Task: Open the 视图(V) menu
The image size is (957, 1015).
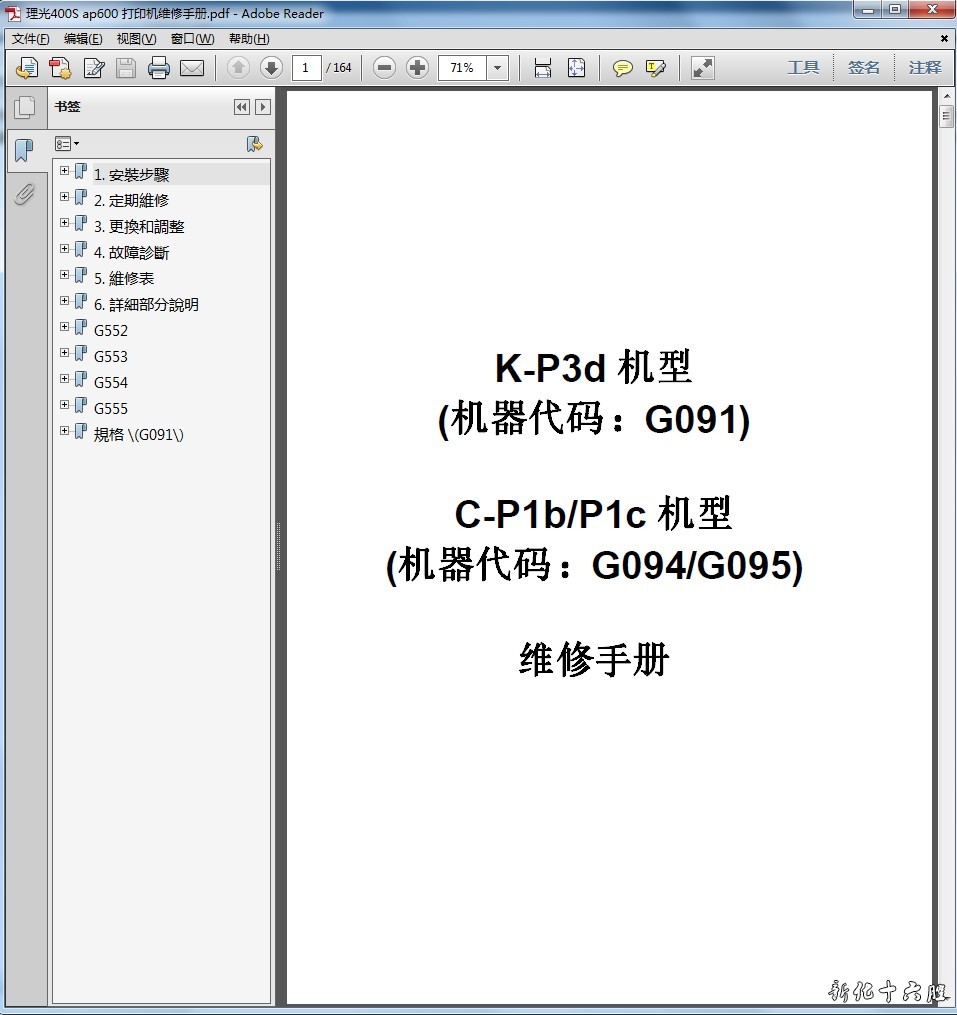Action: tap(136, 39)
